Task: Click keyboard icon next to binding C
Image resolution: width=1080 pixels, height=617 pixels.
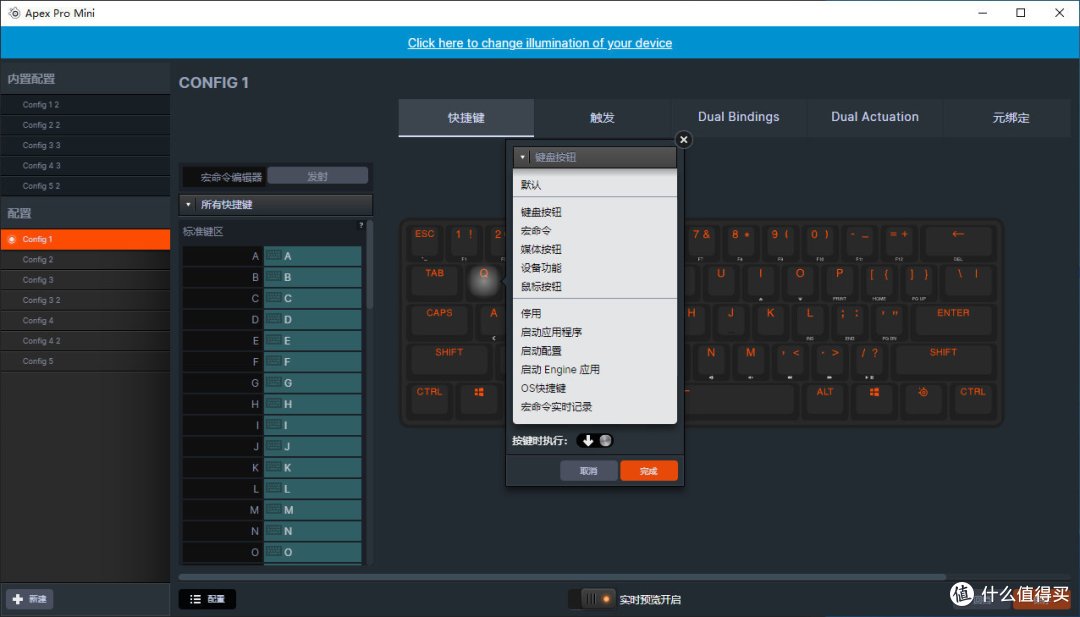Action: (x=273, y=298)
